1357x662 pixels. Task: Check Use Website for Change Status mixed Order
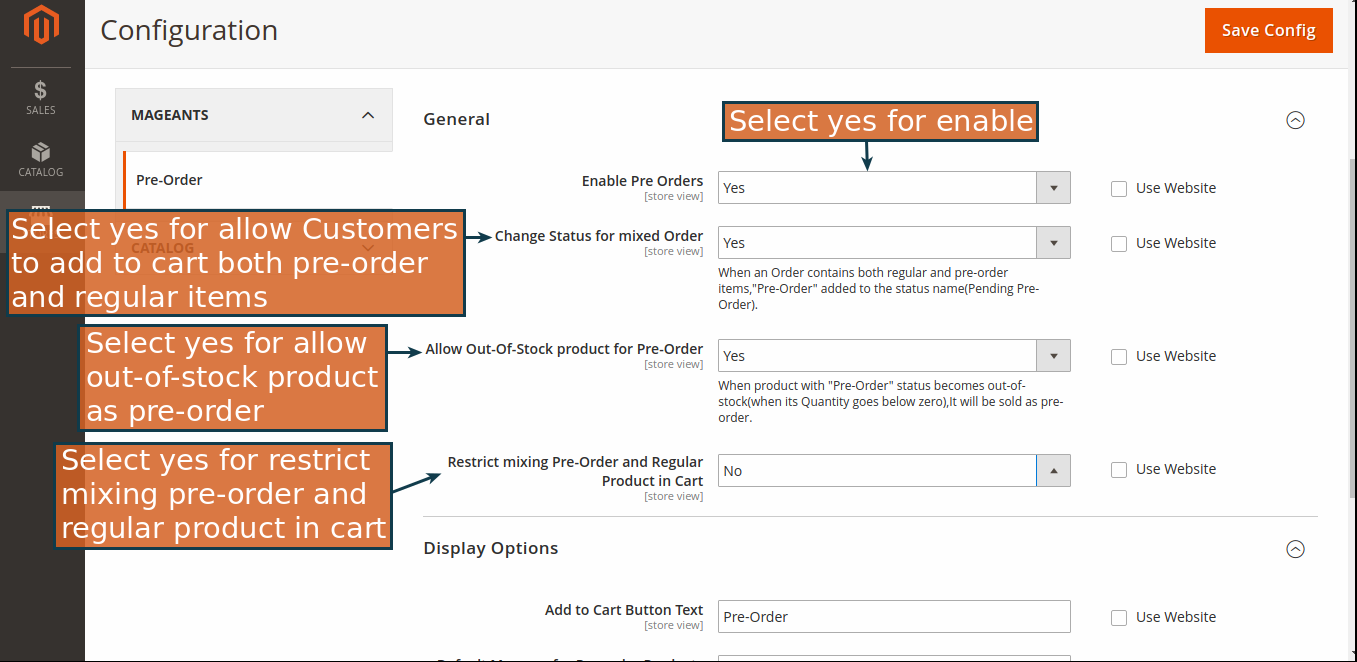(1119, 244)
